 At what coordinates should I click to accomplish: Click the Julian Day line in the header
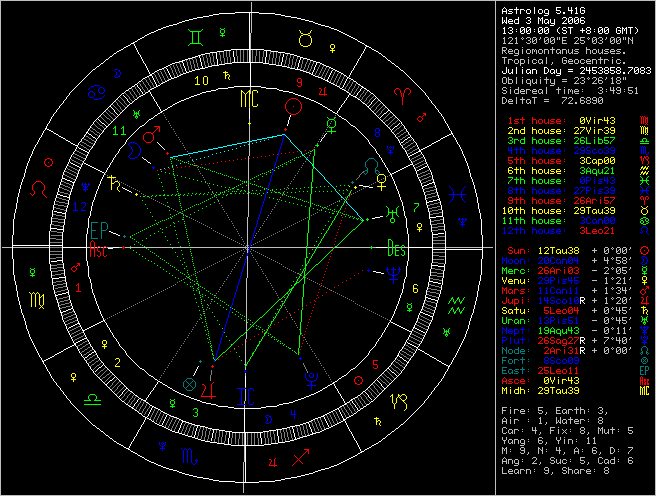click(x=575, y=70)
